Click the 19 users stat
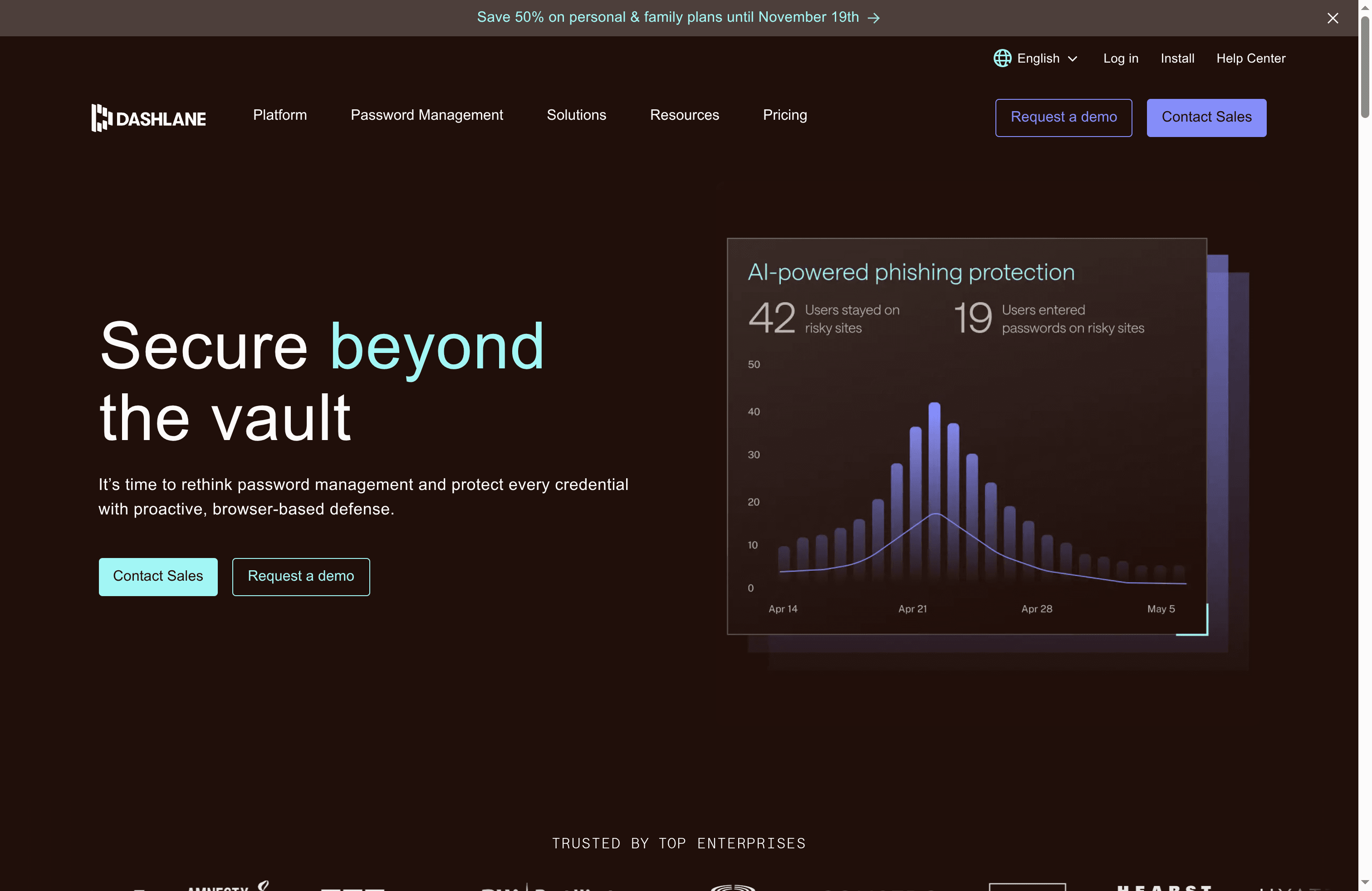 (1049, 318)
